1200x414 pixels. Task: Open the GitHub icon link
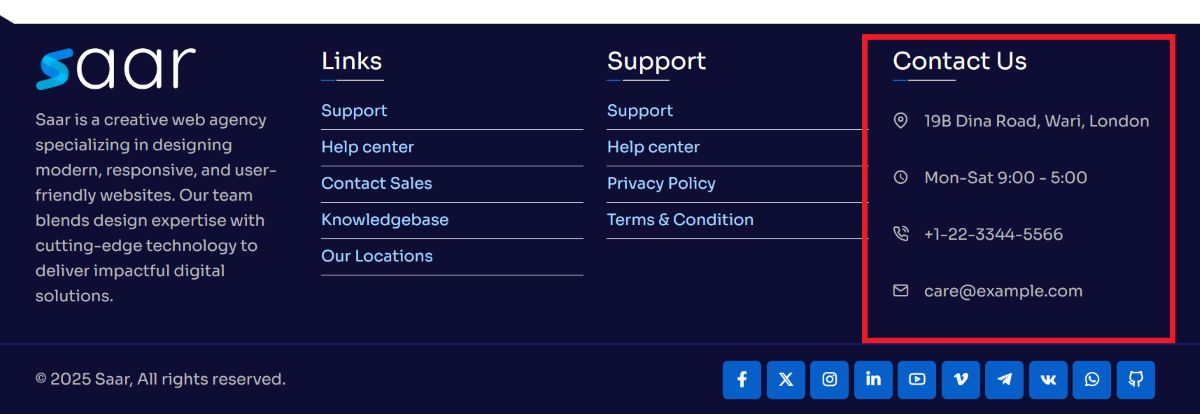(1136, 380)
